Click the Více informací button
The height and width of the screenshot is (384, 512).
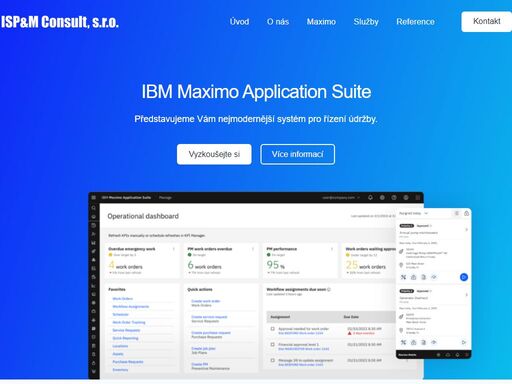point(297,154)
